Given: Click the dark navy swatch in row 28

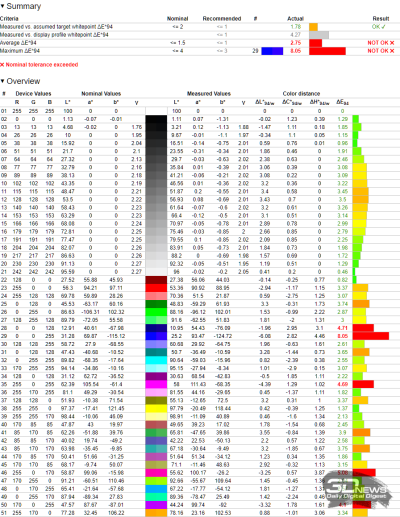Looking at the screenshot, I should tap(156, 328).
